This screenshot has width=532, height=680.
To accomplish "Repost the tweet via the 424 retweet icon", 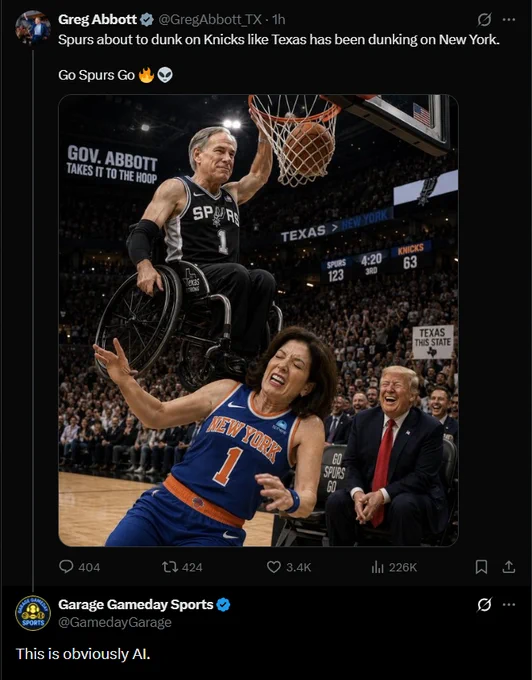I will pyautogui.click(x=169, y=567).
